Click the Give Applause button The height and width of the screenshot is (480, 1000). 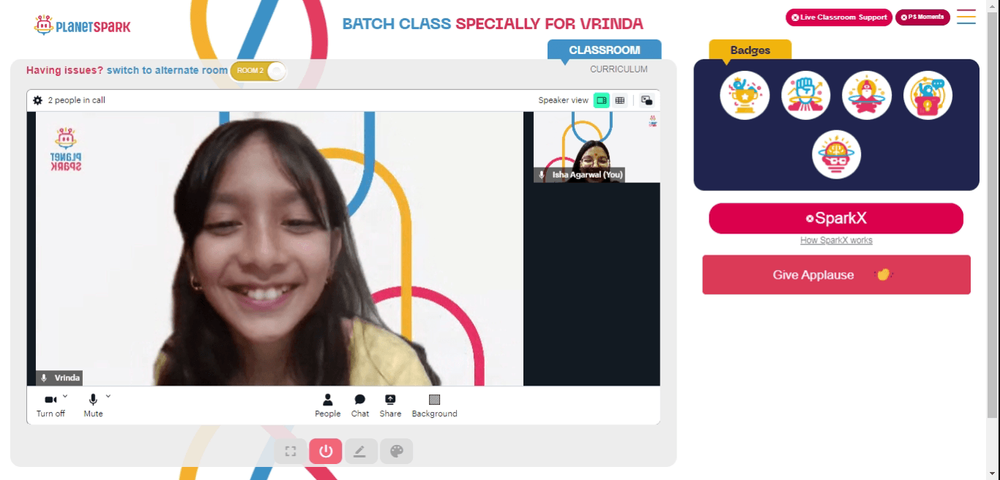[x=836, y=275]
